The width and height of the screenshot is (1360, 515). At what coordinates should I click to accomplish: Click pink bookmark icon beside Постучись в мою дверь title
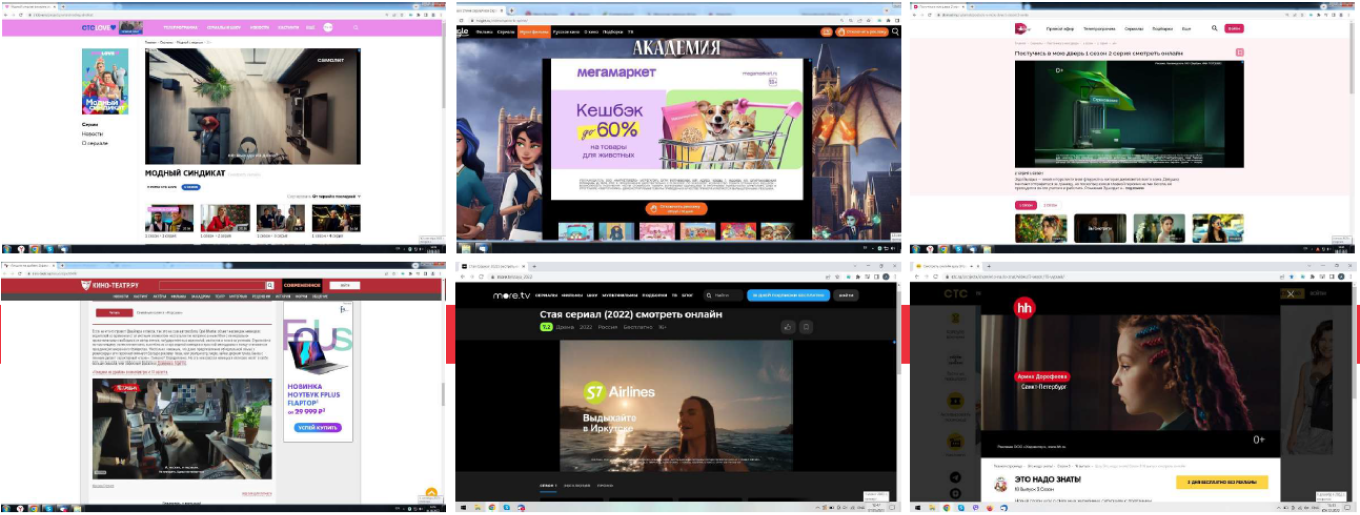tap(1239, 52)
